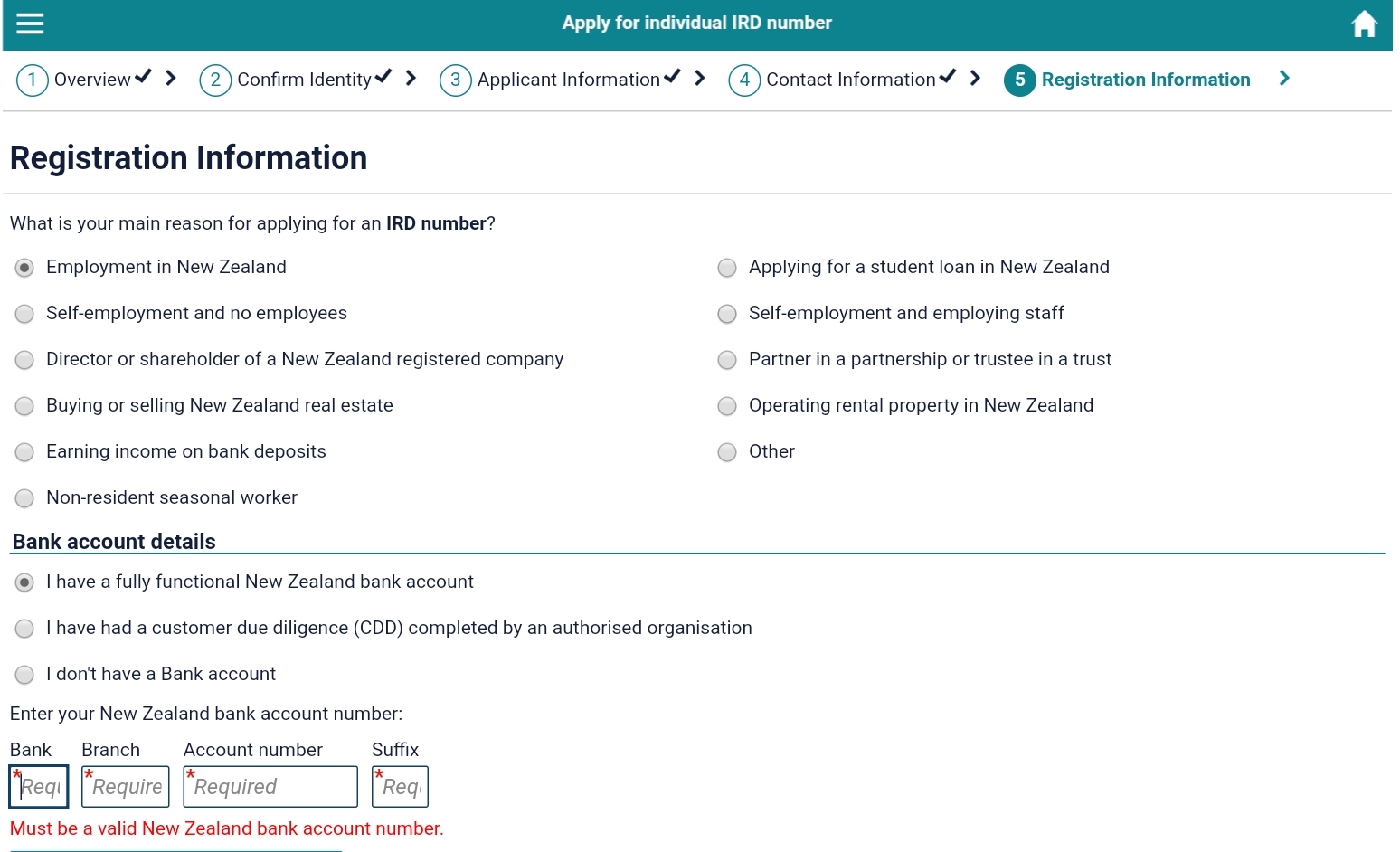Click chevron arrow after Registration Information

[1284, 79]
